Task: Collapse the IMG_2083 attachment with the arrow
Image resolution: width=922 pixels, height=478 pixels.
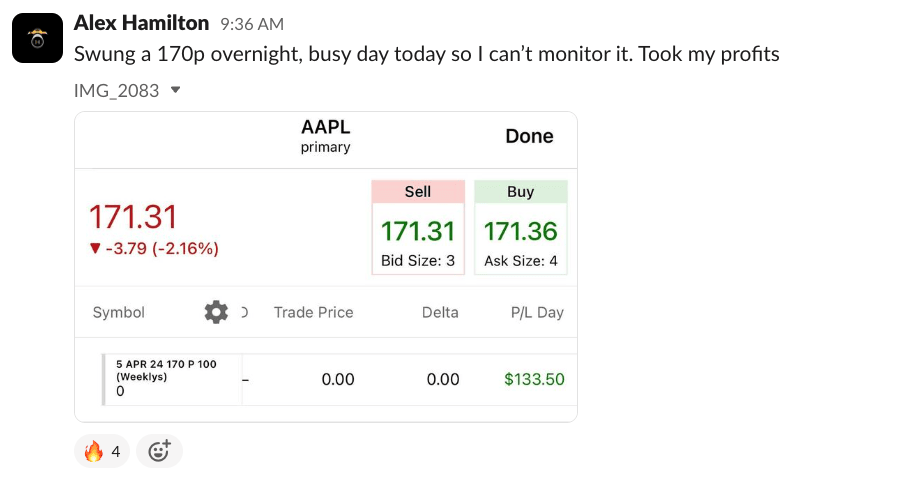Action: 176,90
